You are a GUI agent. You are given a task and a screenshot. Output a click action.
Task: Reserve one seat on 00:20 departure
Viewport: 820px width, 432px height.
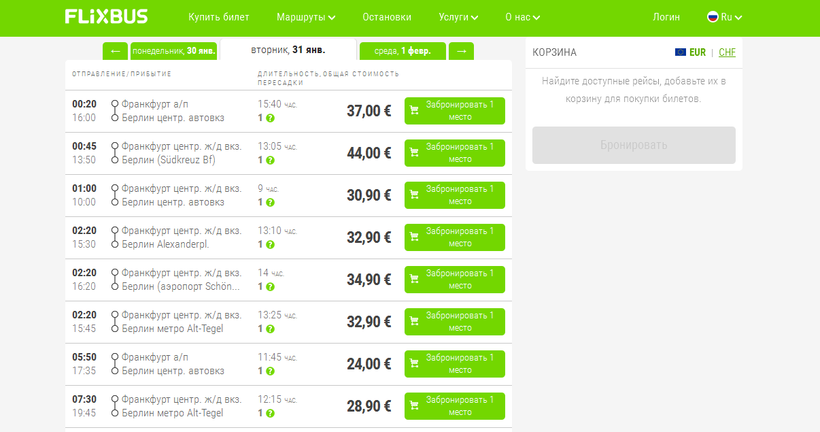point(455,111)
